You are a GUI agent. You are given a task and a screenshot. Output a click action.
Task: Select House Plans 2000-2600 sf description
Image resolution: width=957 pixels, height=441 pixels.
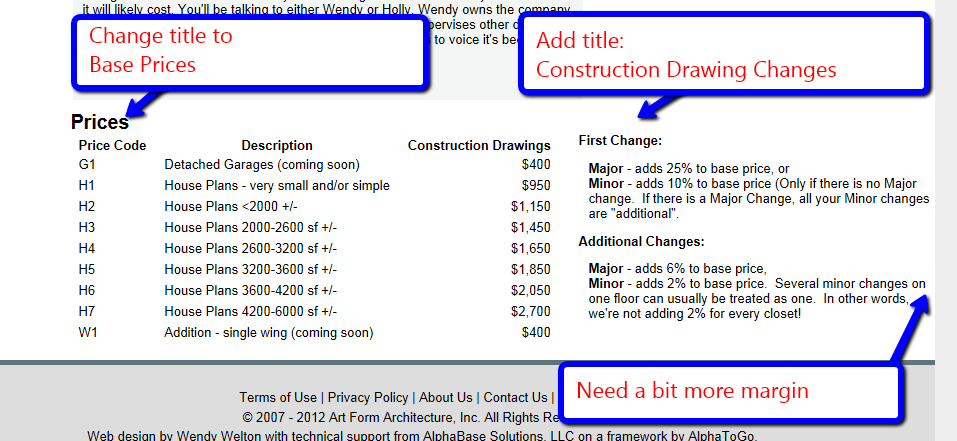(x=250, y=227)
